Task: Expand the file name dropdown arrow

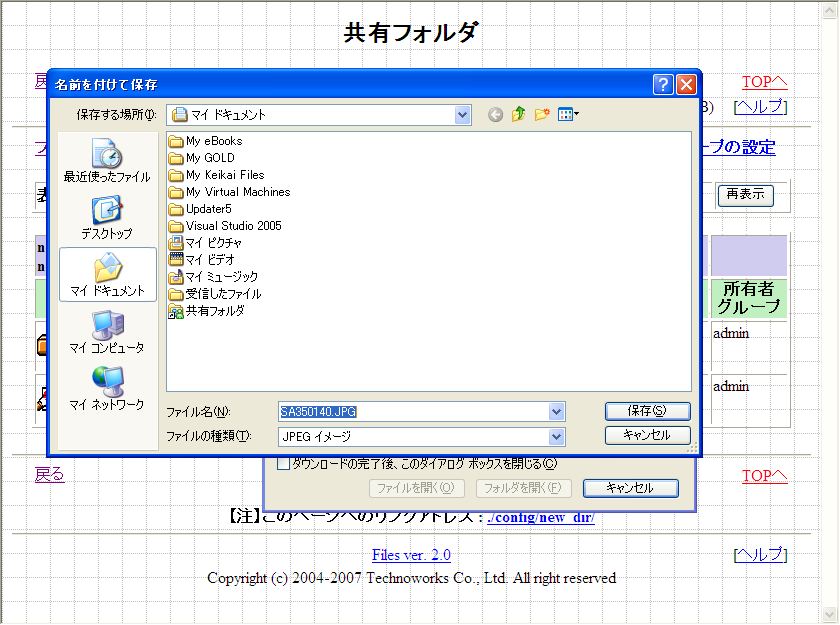Action: pos(556,411)
